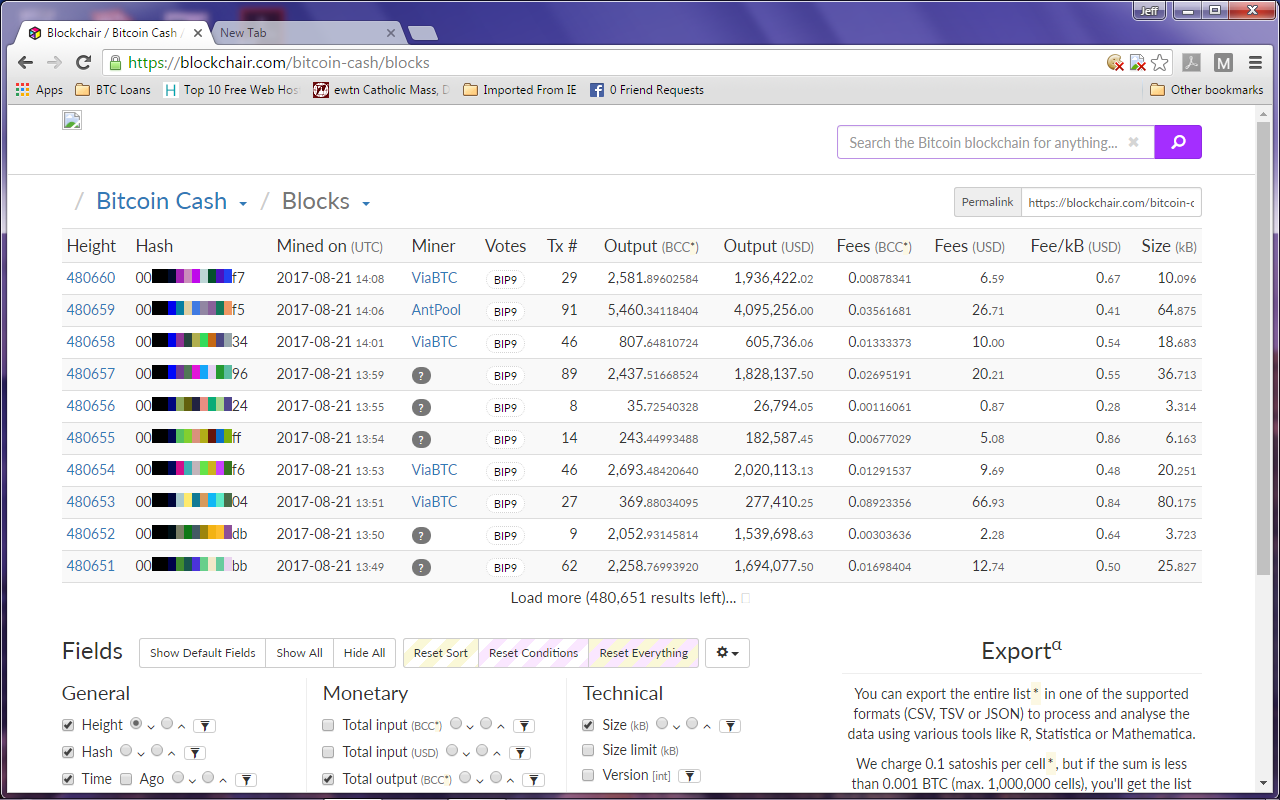The width and height of the screenshot is (1280, 800).
Task: Open the filter icon for Total input BCC
Action: click(524, 726)
